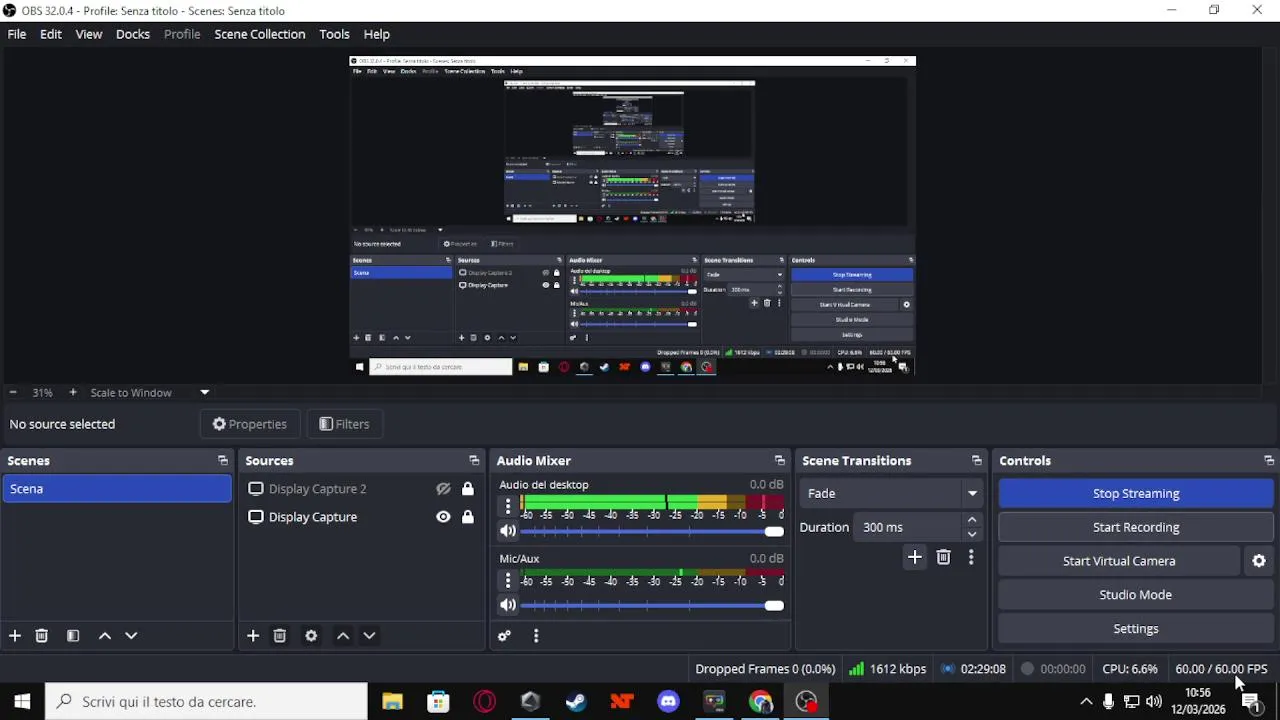Screen dimensions: 1280x720
Task: Move source down arrow in Sources panel
Action: click(369, 636)
